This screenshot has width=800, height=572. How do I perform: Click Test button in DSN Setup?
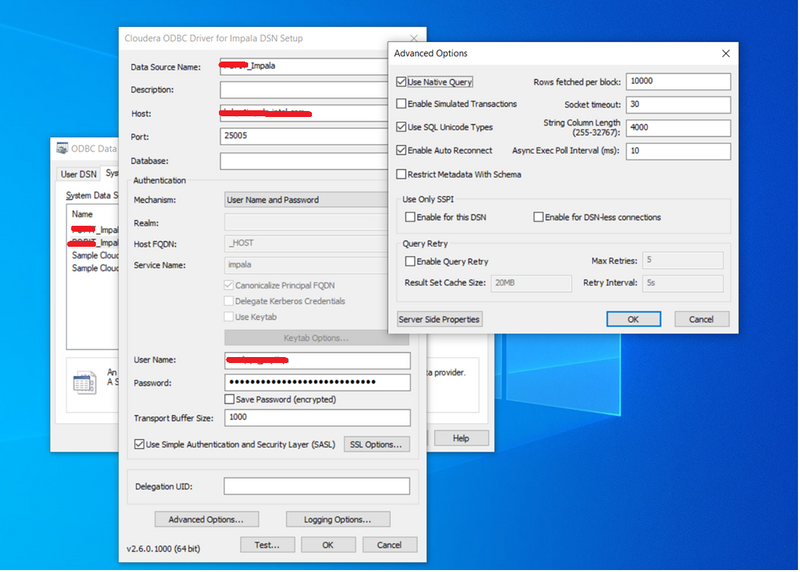click(x=267, y=545)
